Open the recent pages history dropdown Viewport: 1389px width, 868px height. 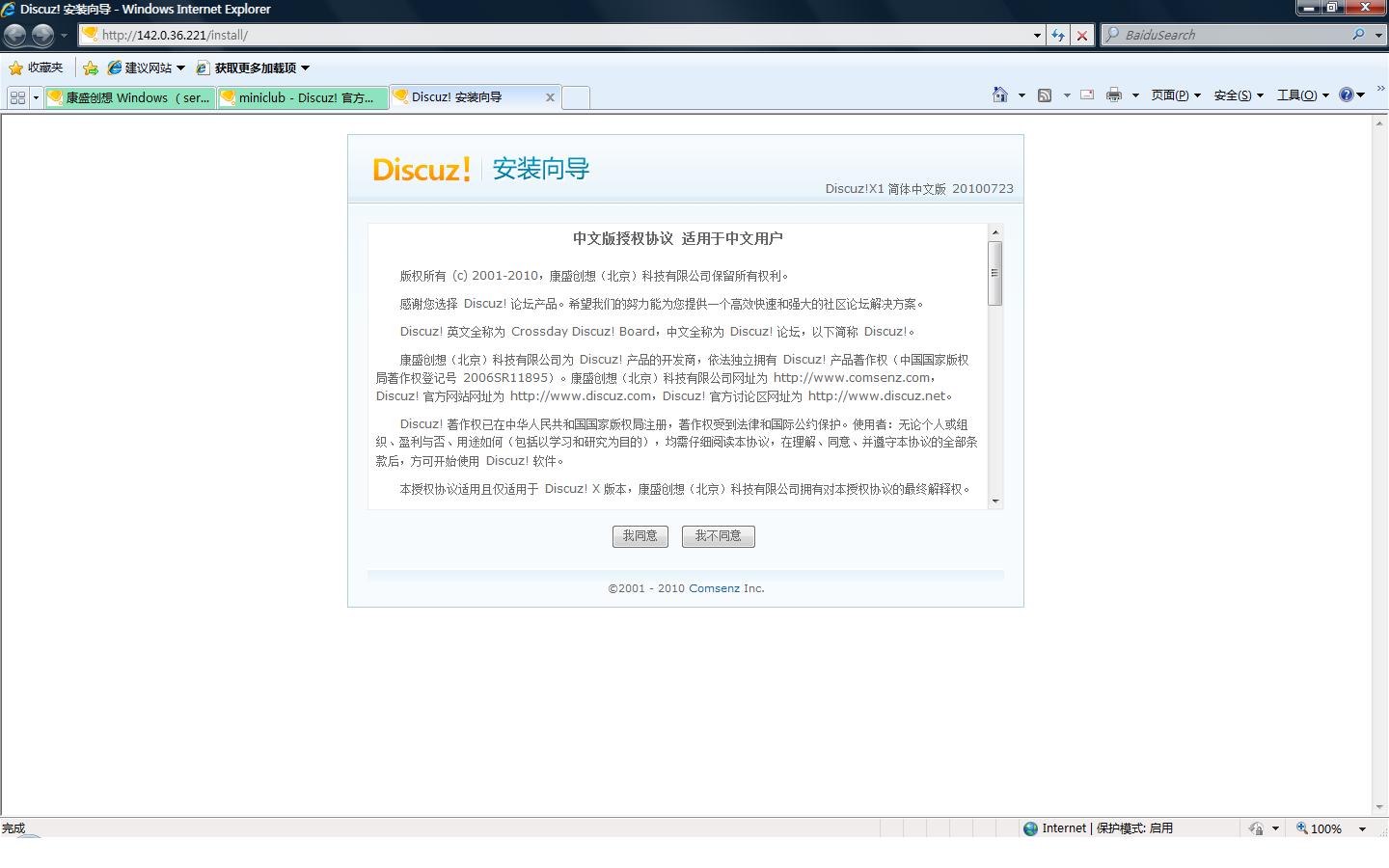pyautogui.click(x=64, y=36)
